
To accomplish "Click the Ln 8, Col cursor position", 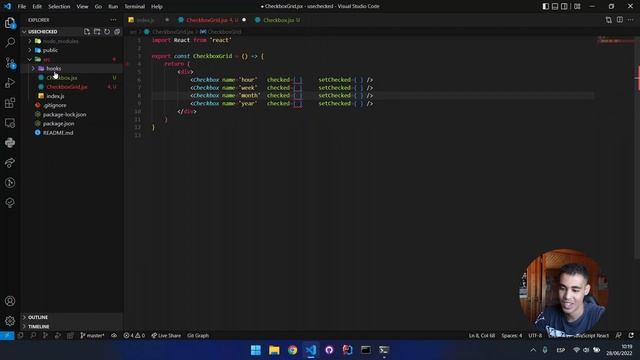I will (482, 336).
